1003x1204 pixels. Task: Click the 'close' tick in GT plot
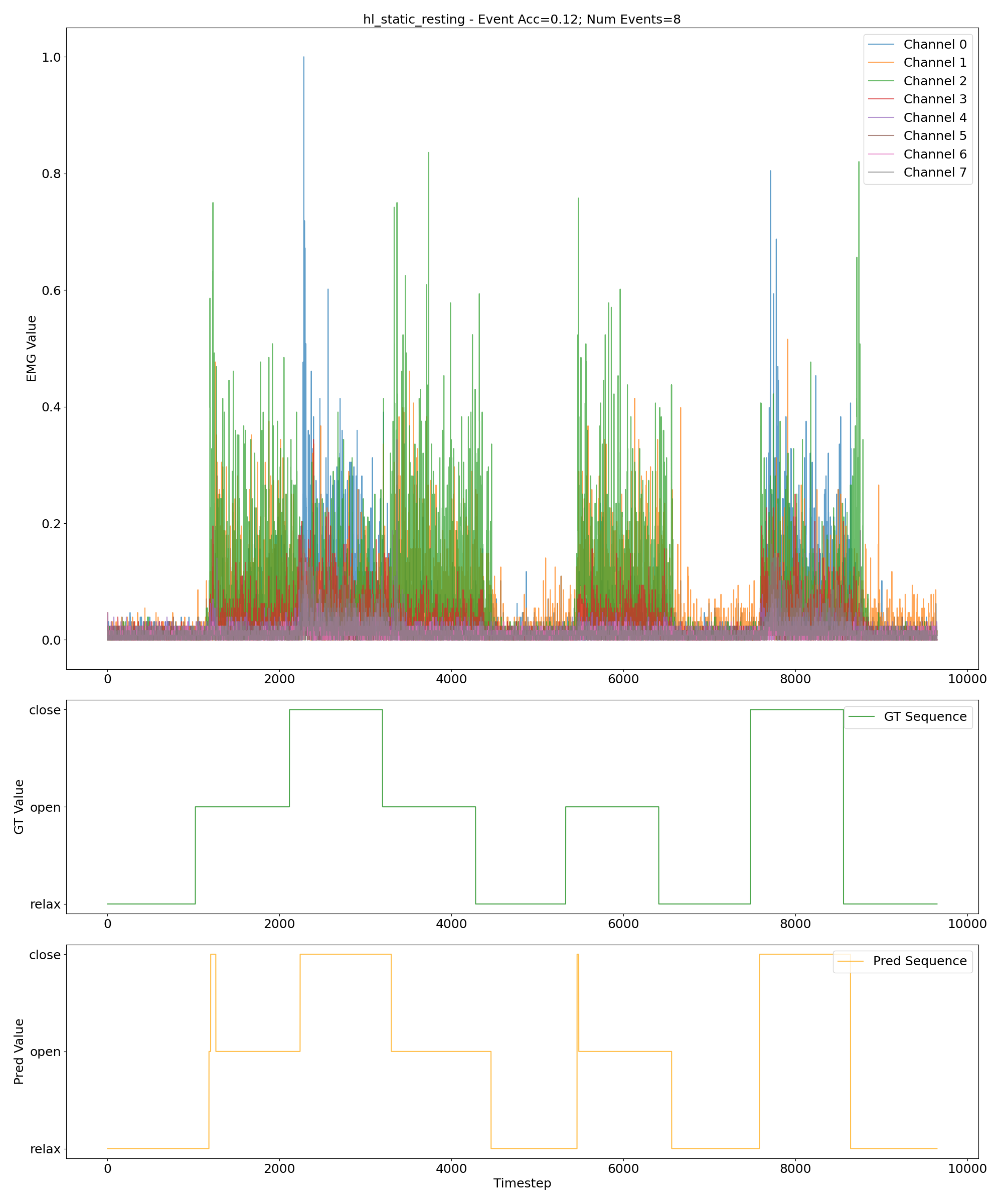(x=45, y=710)
